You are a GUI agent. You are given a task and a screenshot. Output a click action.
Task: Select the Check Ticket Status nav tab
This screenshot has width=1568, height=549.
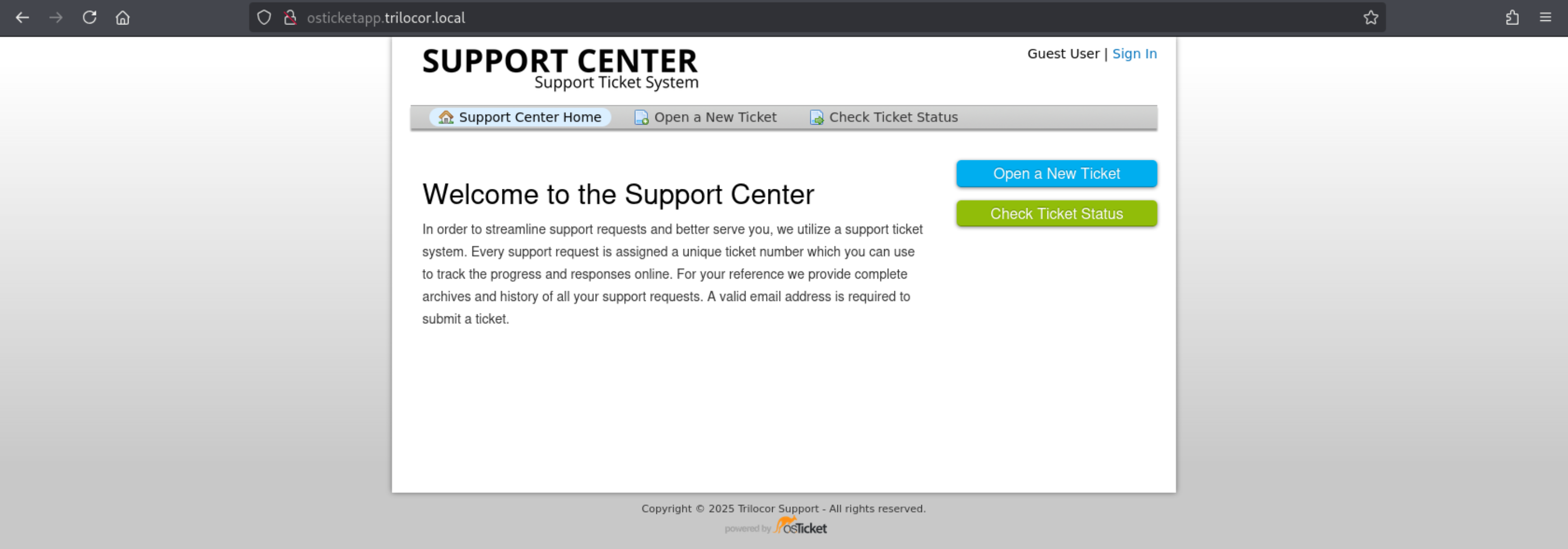(x=884, y=117)
